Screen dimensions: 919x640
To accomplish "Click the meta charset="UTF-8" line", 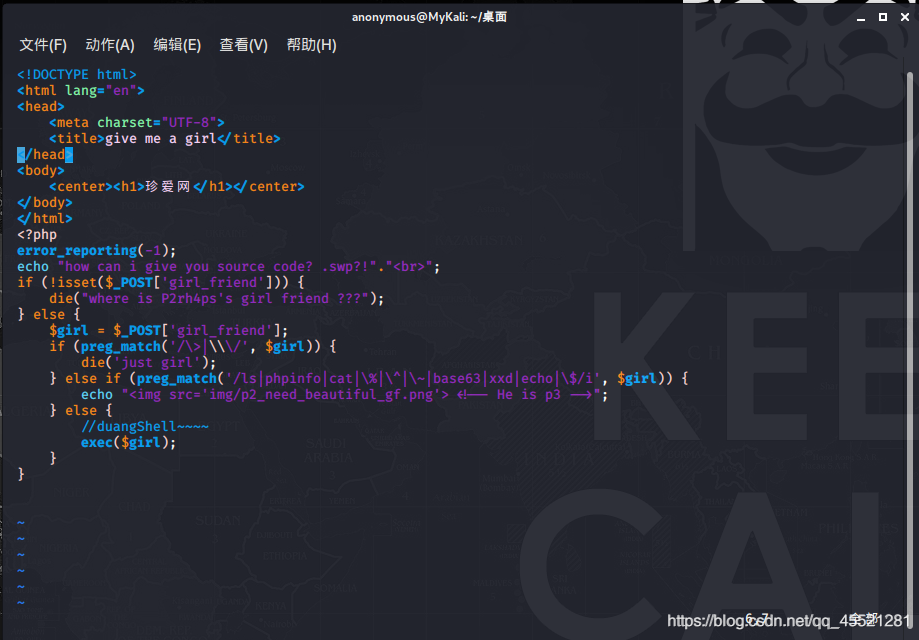I will (x=137, y=122).
